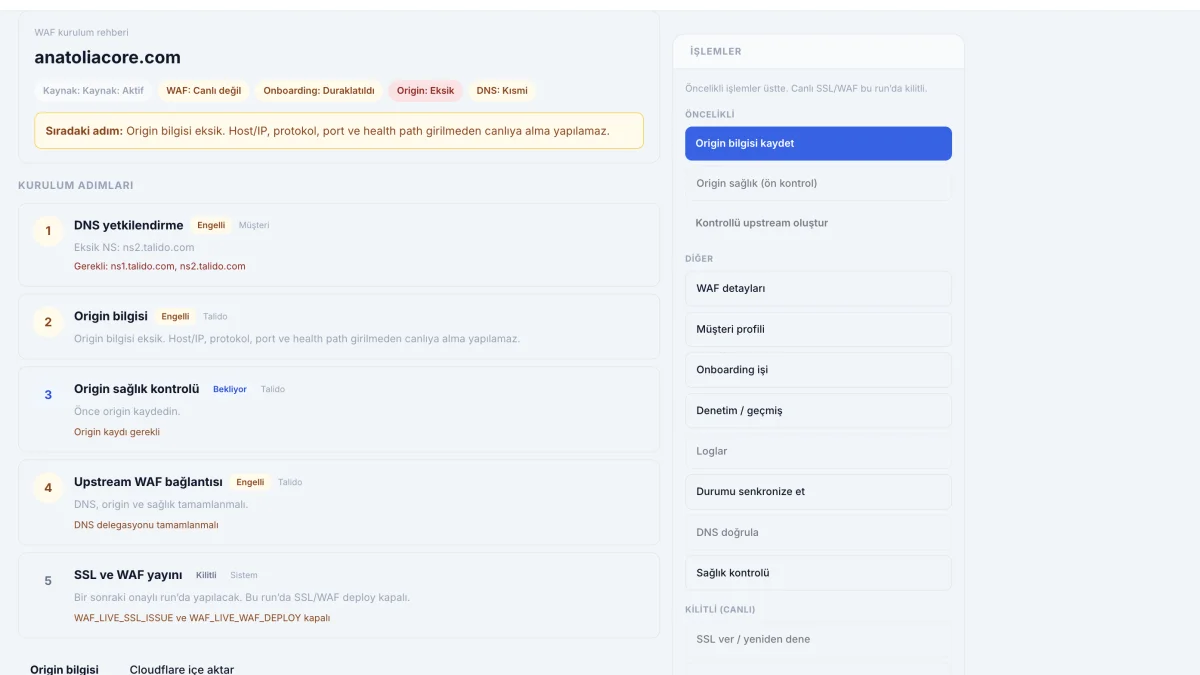Image resolution: width=1200 pixels, height=675 pixels.
Task: Click Gerekli: ns1.talido.com, ns2.talido.com text
Action: click(160, 266)
